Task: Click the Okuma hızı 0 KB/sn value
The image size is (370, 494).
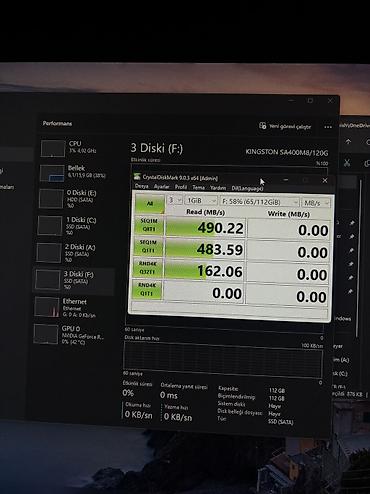Action: [x=138, y=414]
